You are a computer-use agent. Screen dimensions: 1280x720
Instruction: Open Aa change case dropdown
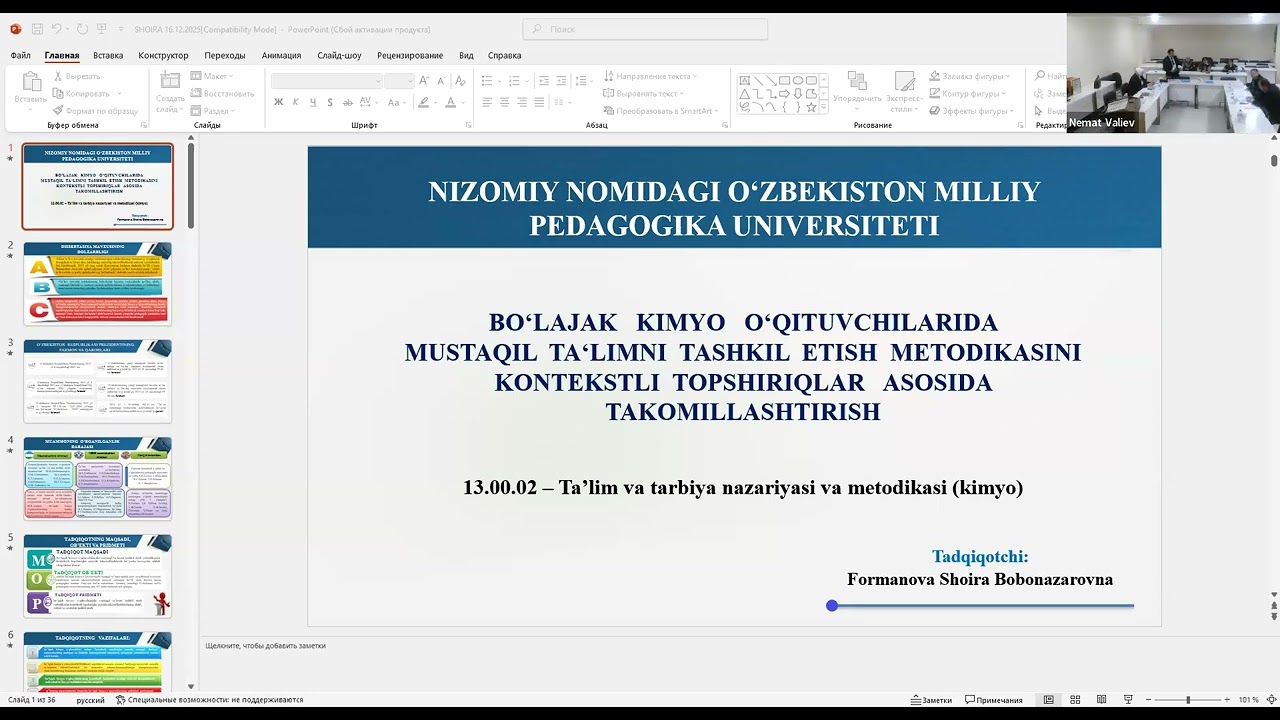pyautogui.click(x=395, y=102)
